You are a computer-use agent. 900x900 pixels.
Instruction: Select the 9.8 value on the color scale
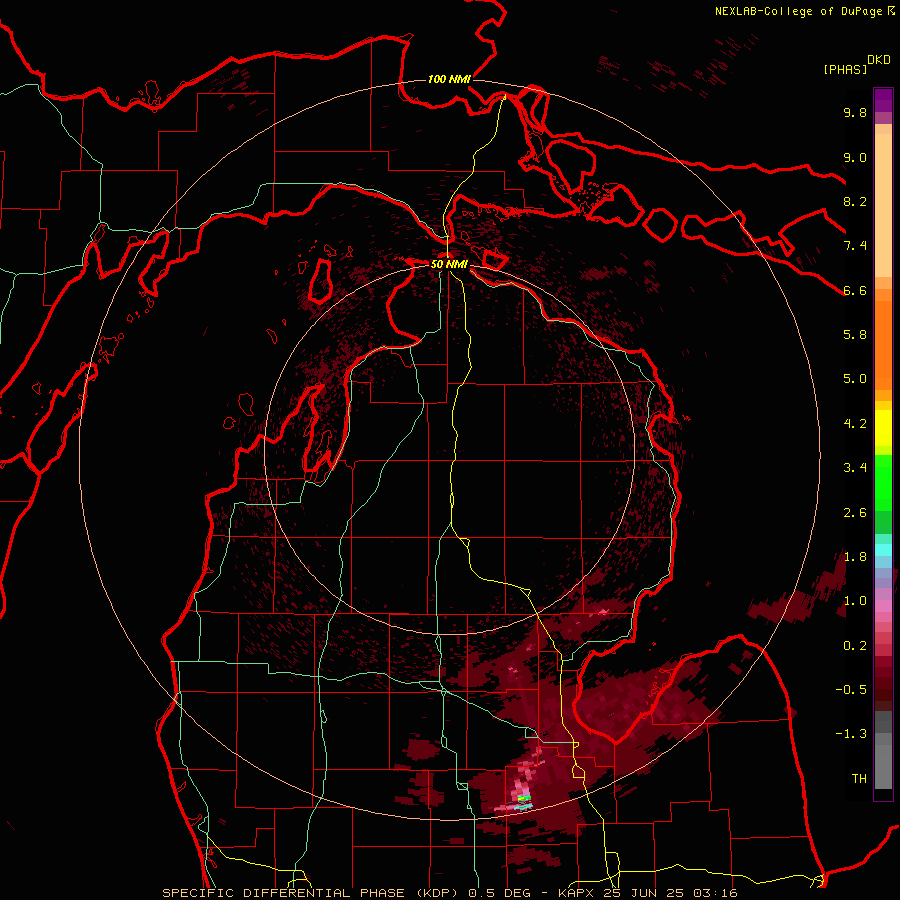(x=855, y=112)
